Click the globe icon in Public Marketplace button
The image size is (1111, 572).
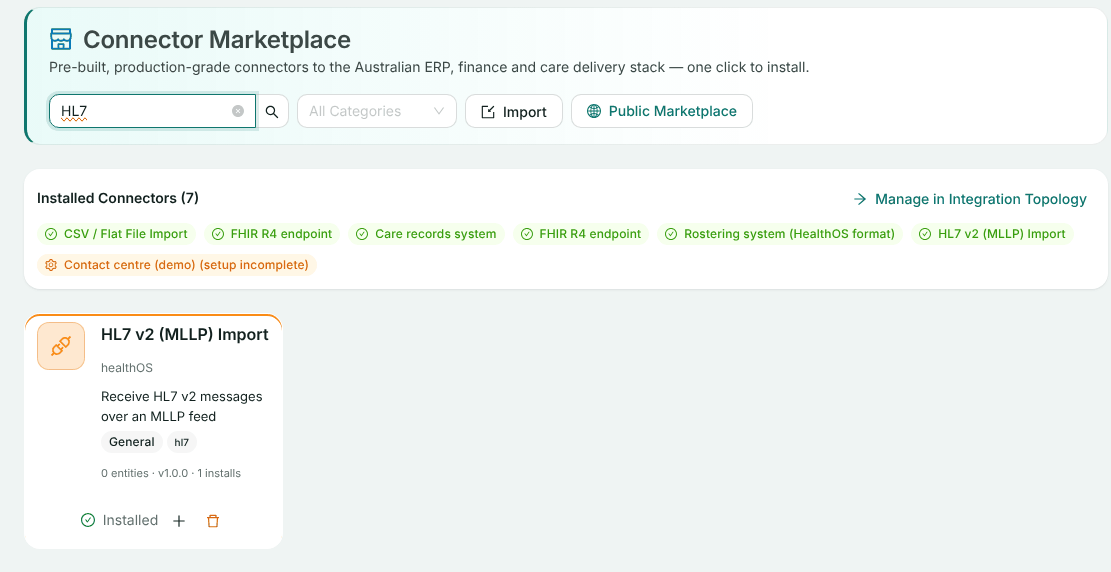click(594, 111)
